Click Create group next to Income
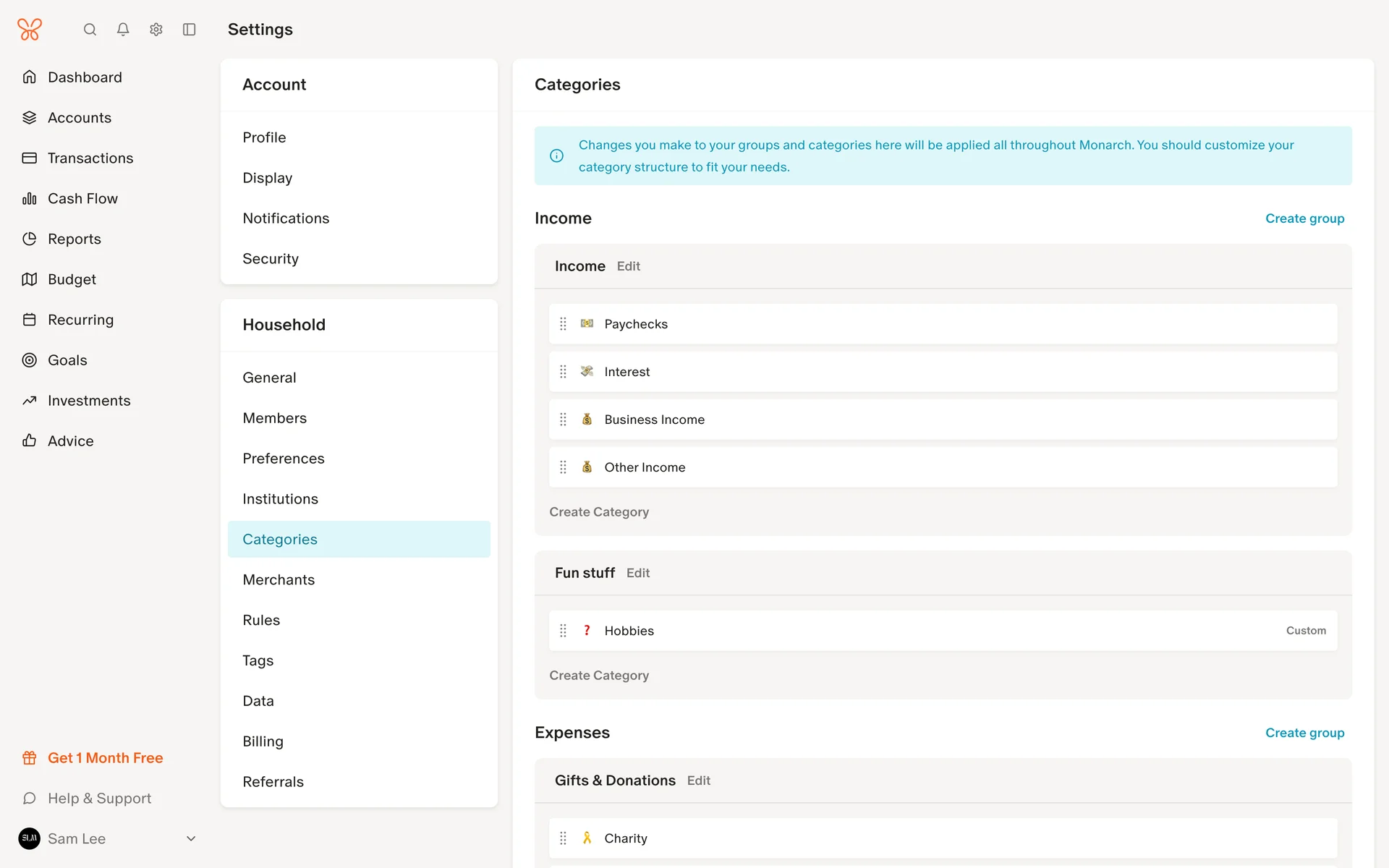The width and height of the screenshot is (1389, 868). pos(1304,218)
